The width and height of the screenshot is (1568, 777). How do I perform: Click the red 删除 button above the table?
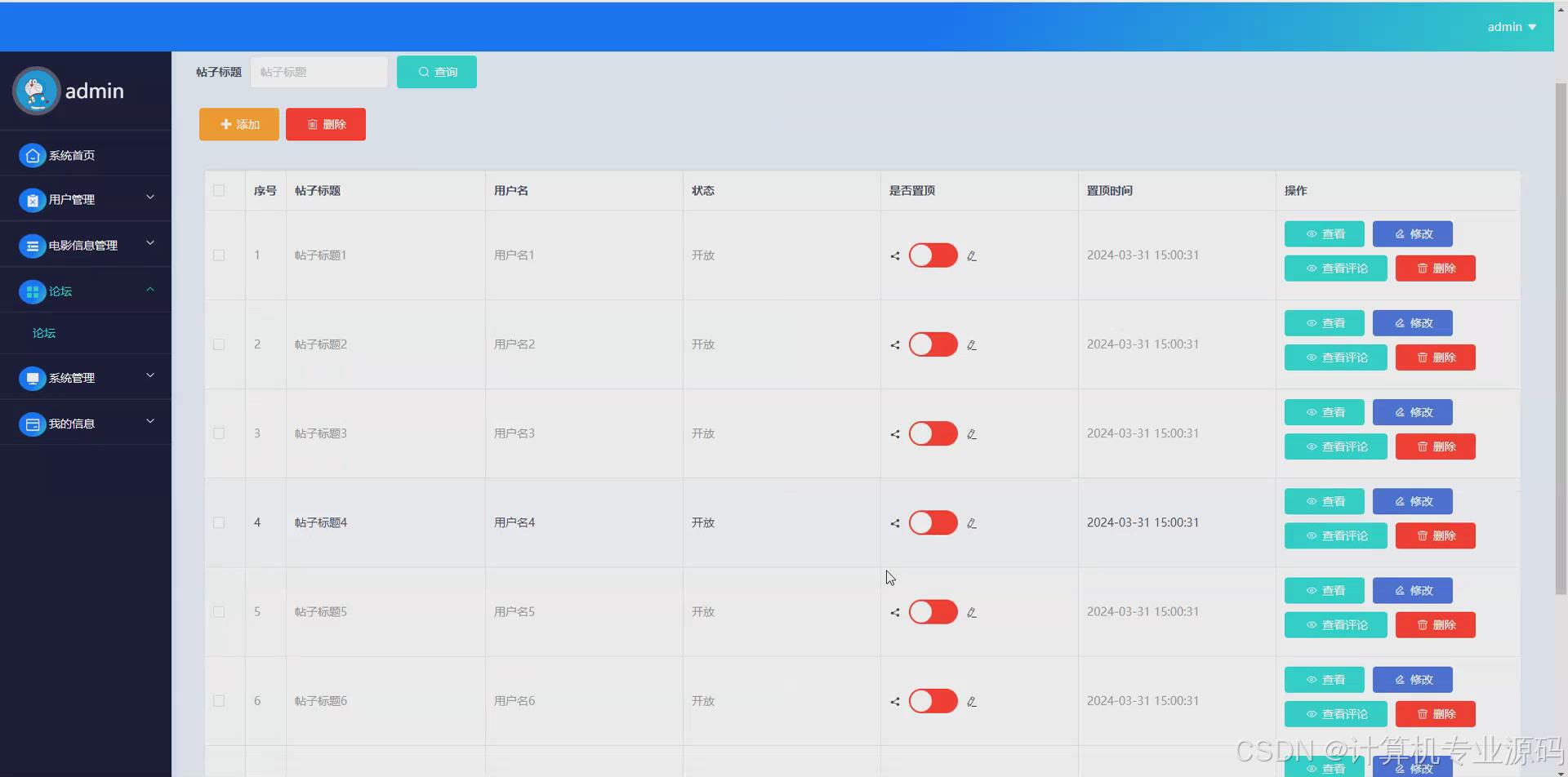click(326, 124)
